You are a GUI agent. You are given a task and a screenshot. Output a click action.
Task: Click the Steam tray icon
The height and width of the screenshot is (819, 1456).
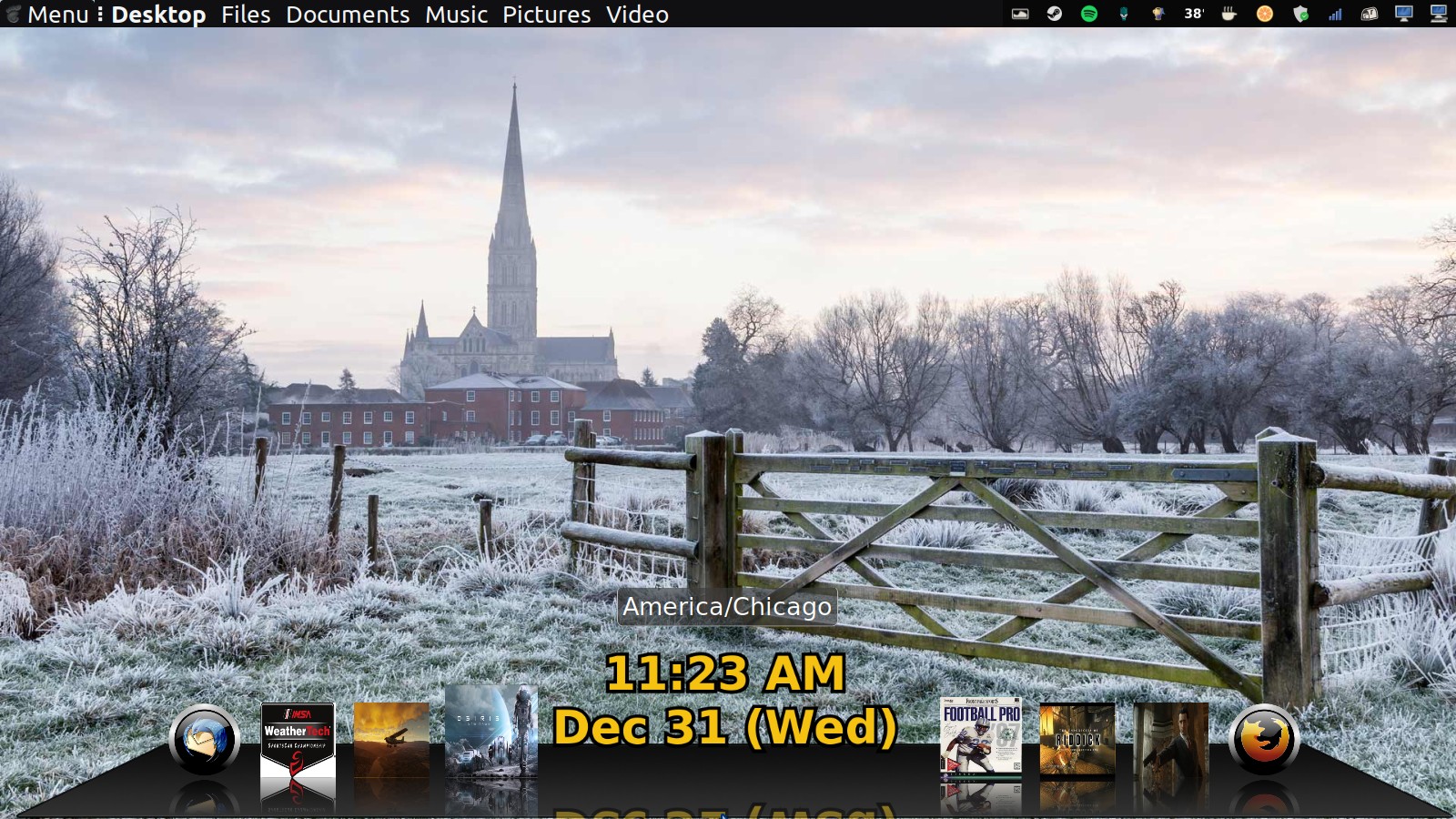(x=1054, y=14)
